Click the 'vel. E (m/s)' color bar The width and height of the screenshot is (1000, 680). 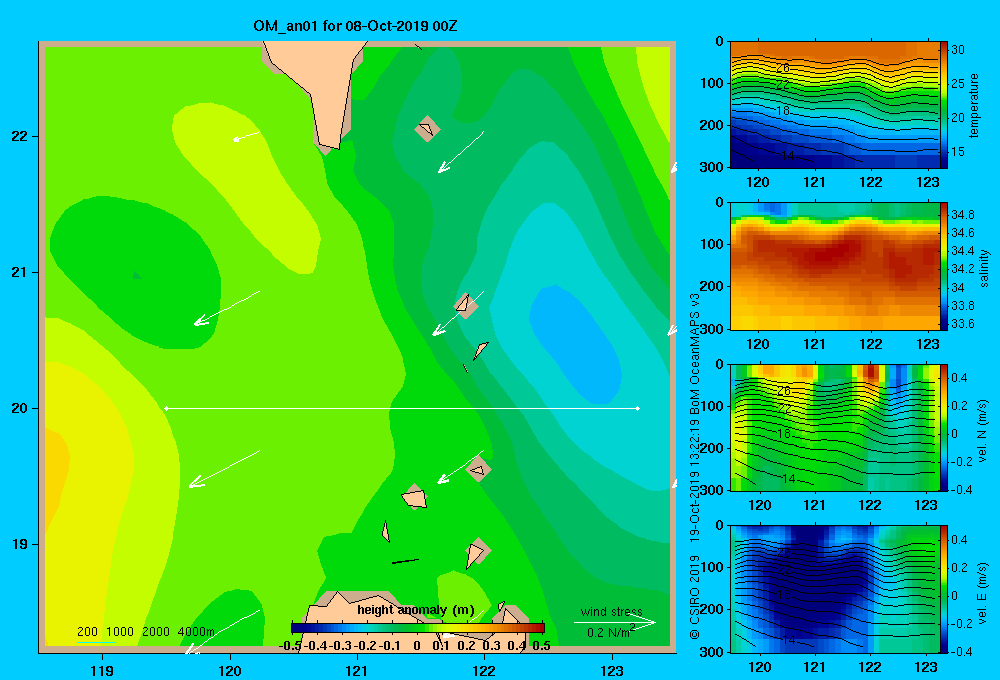944,589
